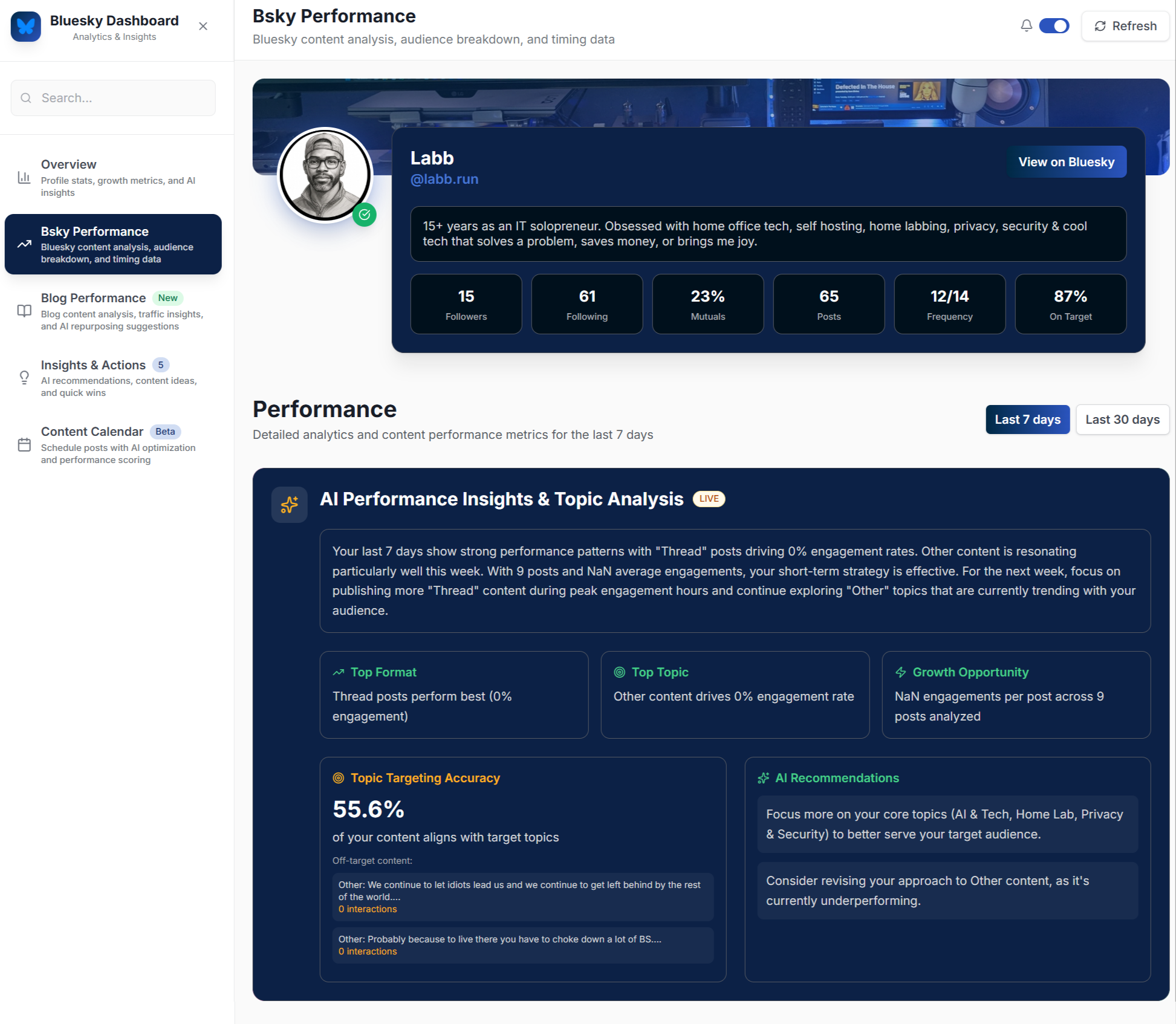Open Bsky Performance menu item

(113, 244)
